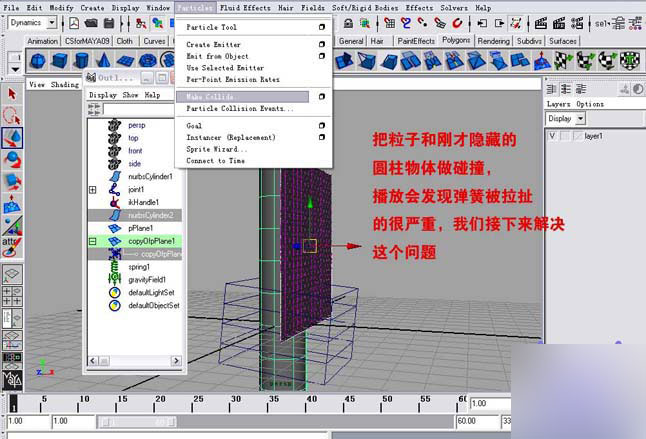
Task: Activate the Lasso select tool
Action: coord(12,116)
